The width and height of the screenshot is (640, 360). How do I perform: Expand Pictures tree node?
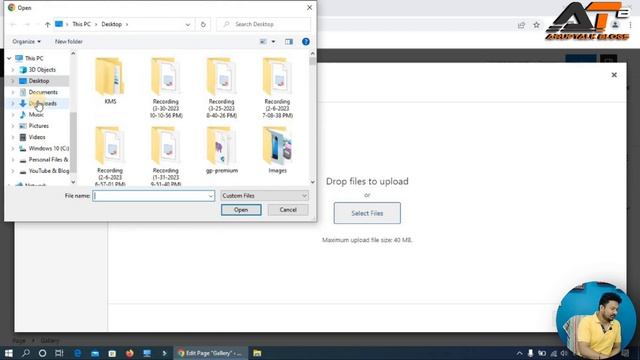coord(13,126)
